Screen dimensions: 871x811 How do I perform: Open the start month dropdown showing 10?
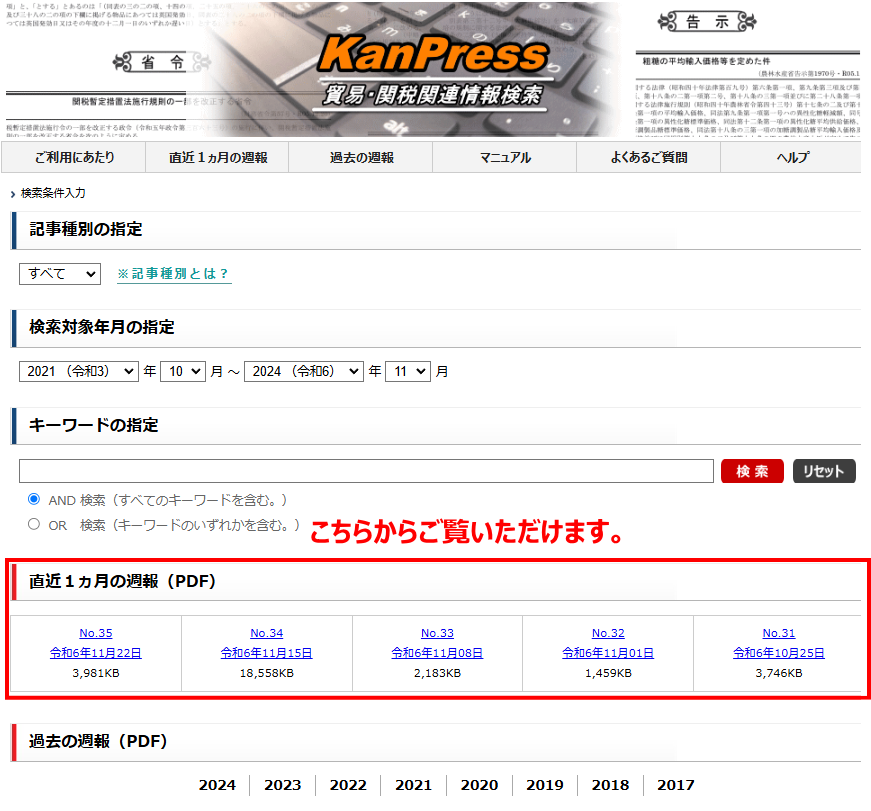click(183, 371)
